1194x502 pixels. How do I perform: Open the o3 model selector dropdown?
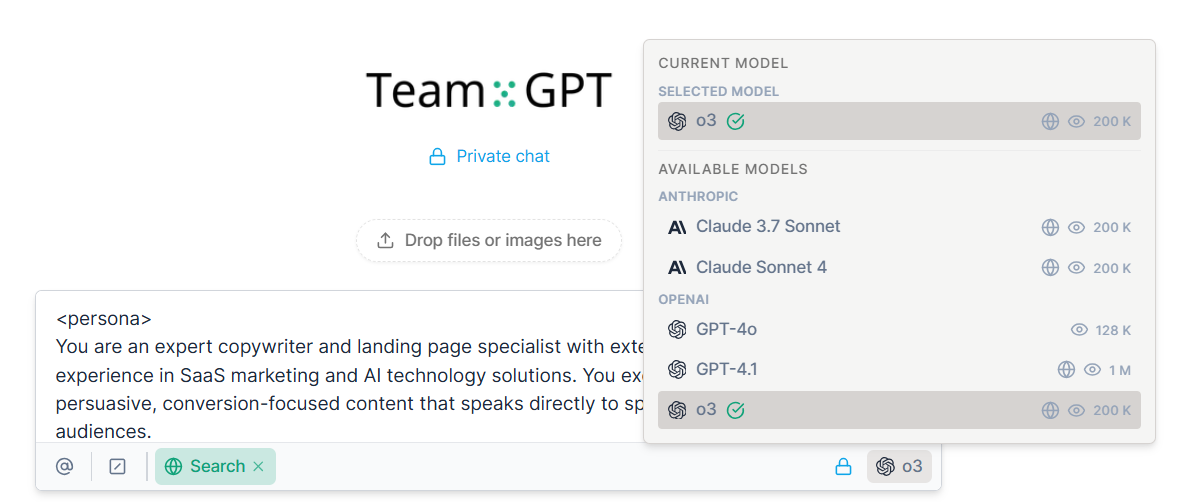click(x=899, y=466)
